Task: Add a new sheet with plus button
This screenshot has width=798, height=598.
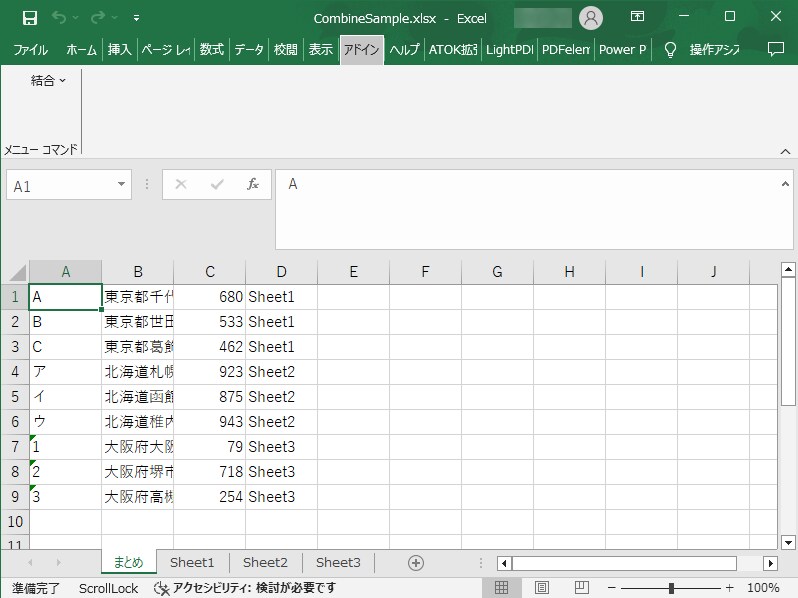Action: click(x=416, y=563)
